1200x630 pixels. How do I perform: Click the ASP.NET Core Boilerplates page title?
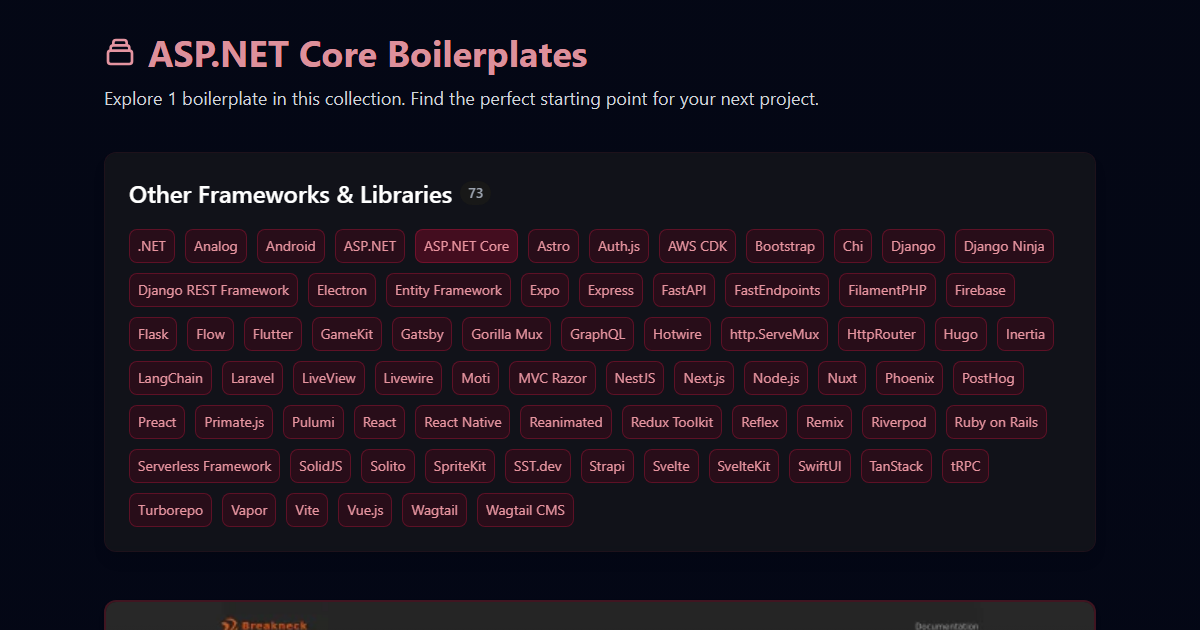[x=368, y=54]
